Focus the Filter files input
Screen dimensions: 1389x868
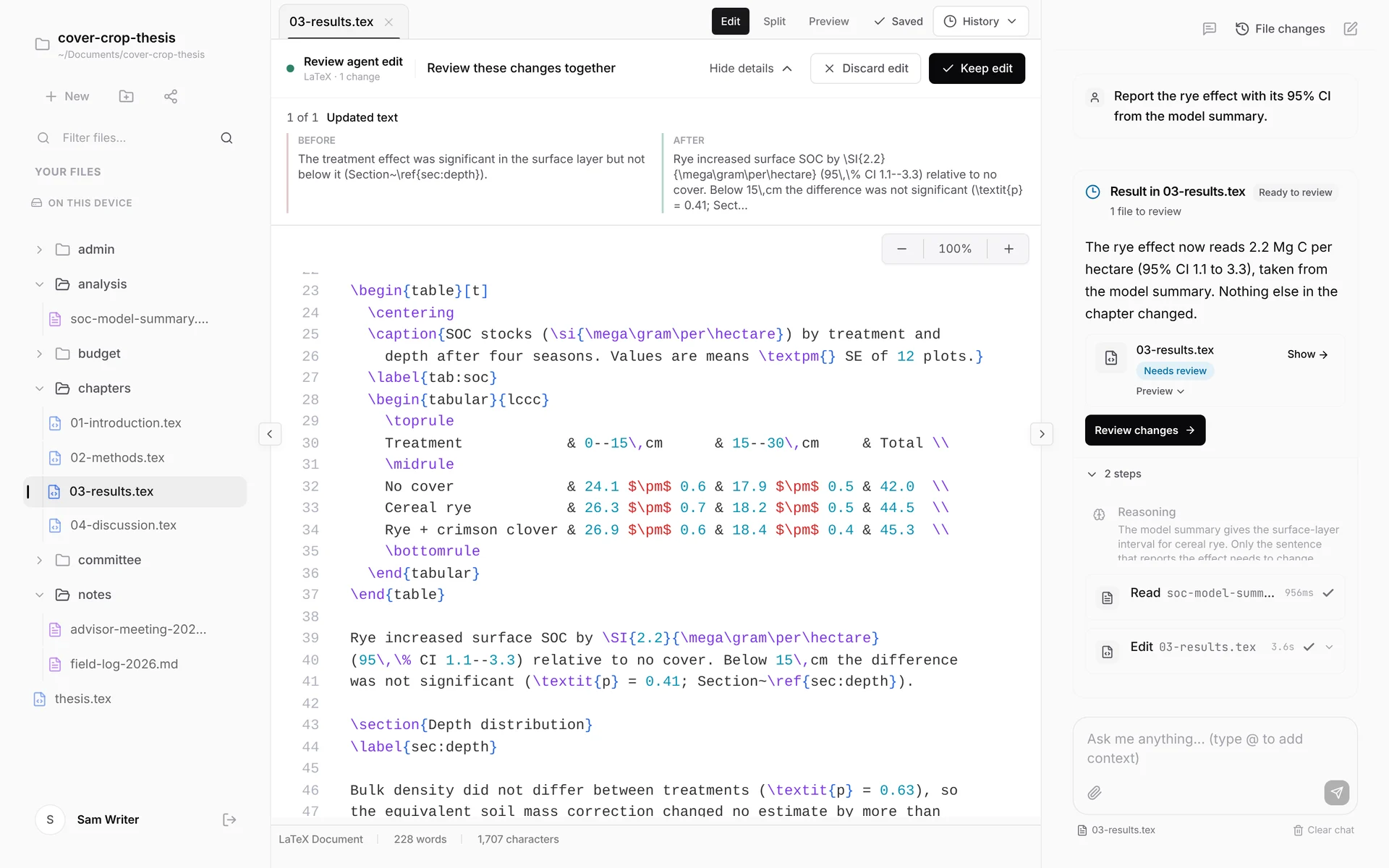[135, 138]
